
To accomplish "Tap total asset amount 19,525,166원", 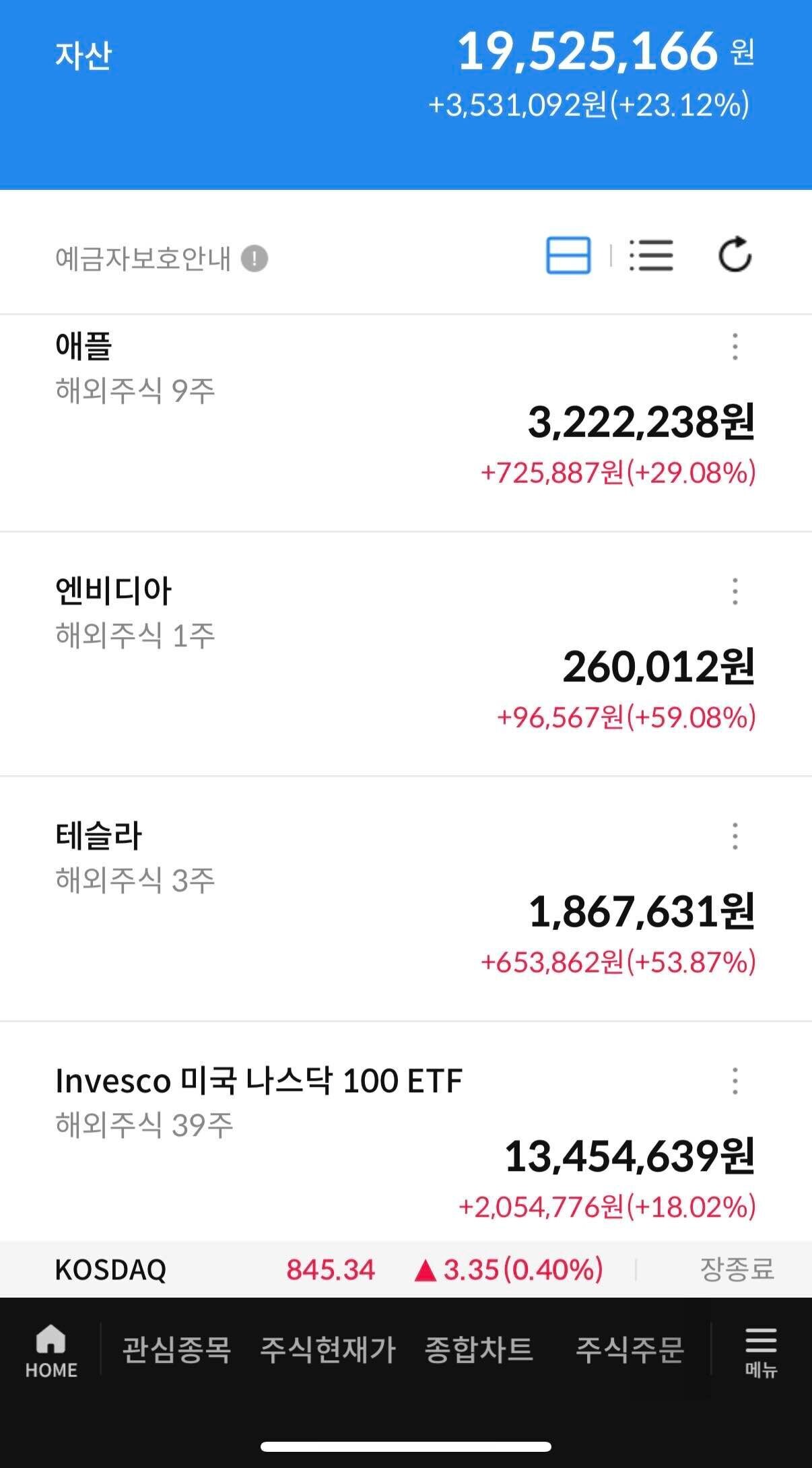I will tap(587, 53).
